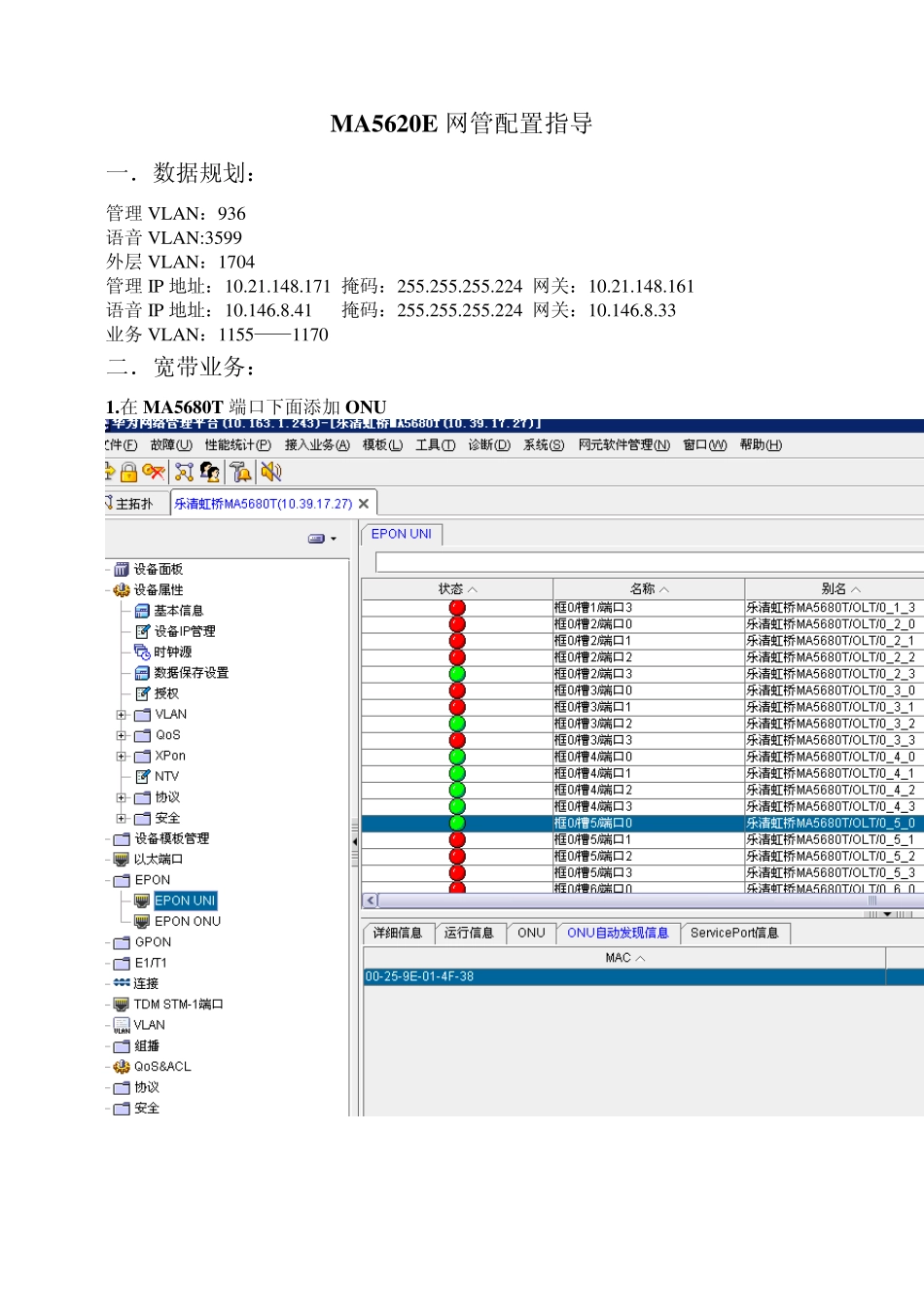Select the MAC row 00-25-9E-01-4F-38
Image resolution: width=924 pixels, height=1307 pixels.
pos(643,976)
